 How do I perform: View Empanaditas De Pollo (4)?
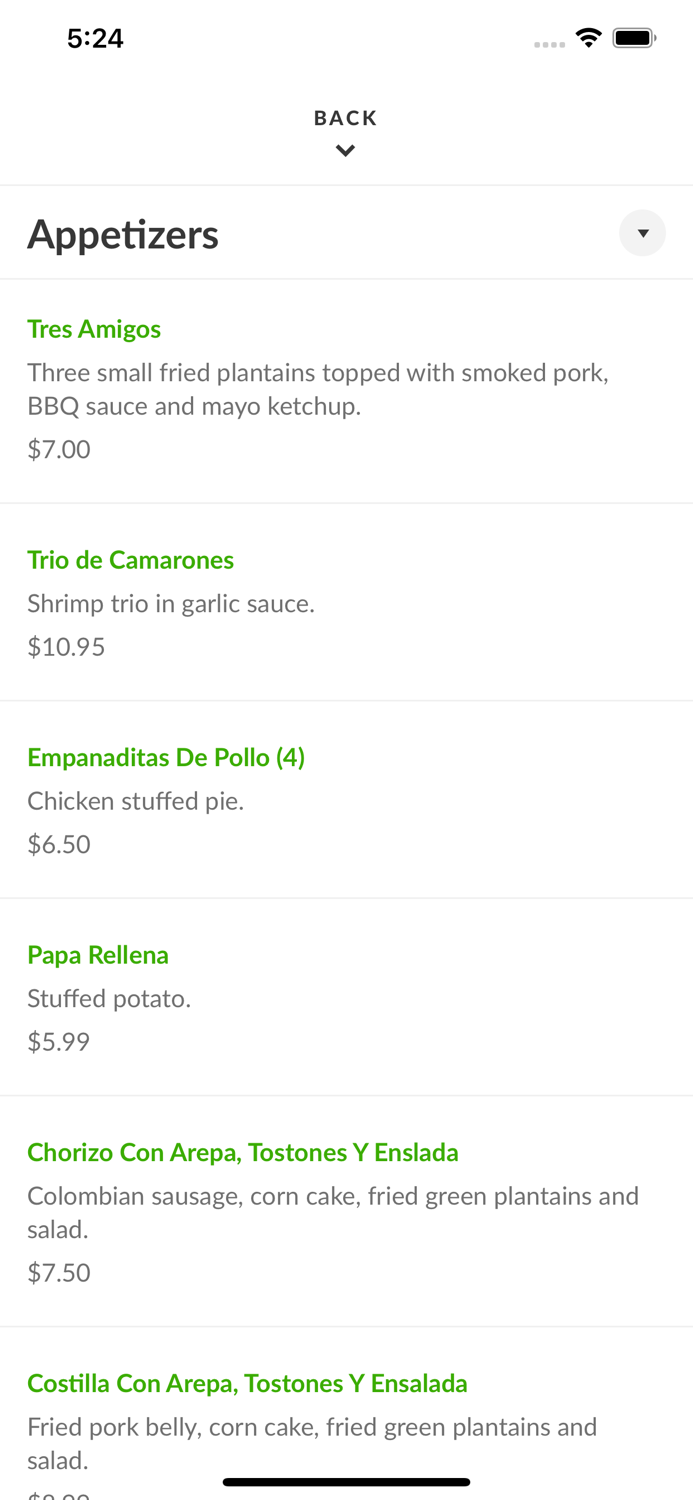pos(166,758)
